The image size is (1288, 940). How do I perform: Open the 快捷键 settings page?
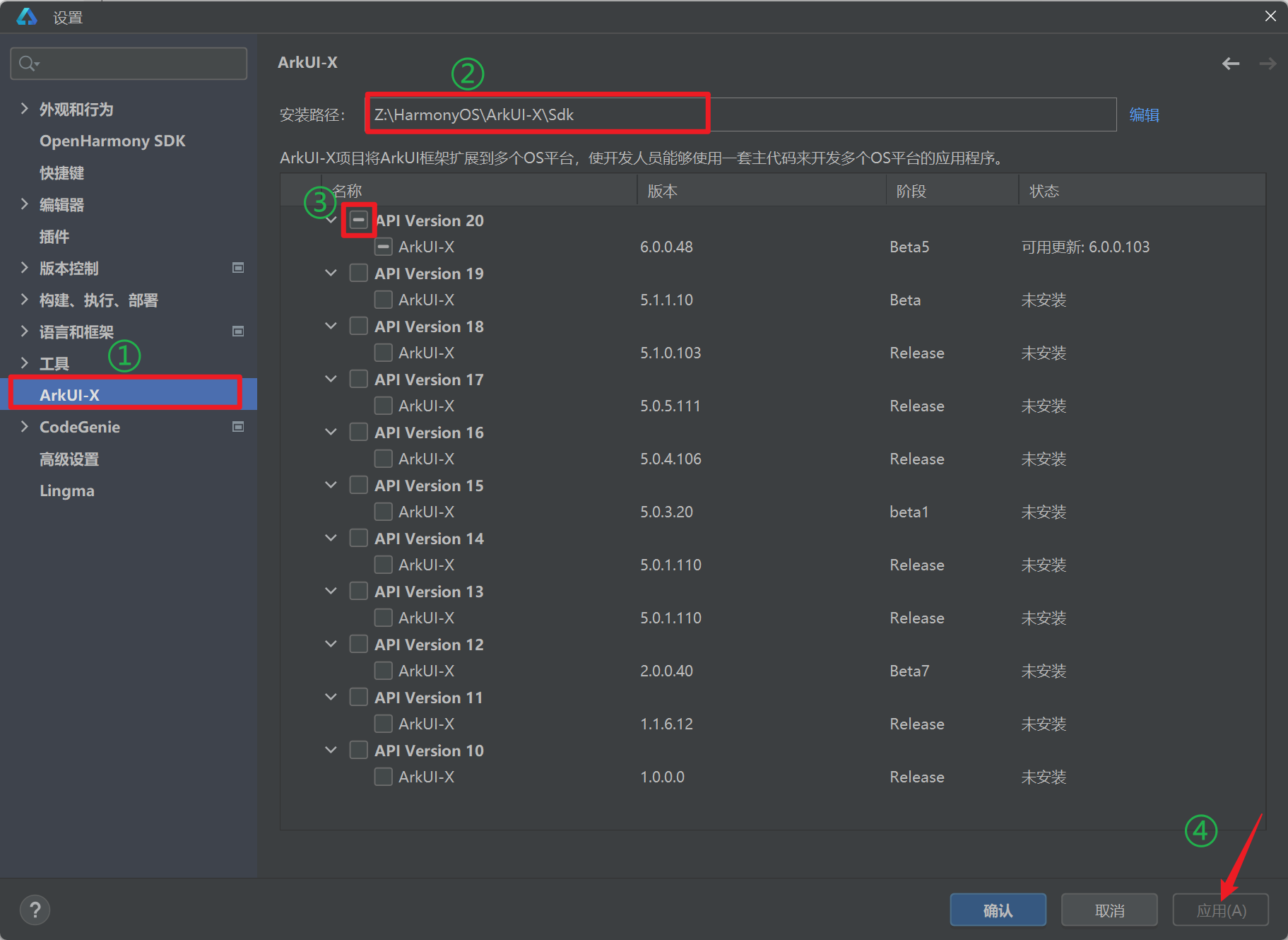click(x=62, y=172)
